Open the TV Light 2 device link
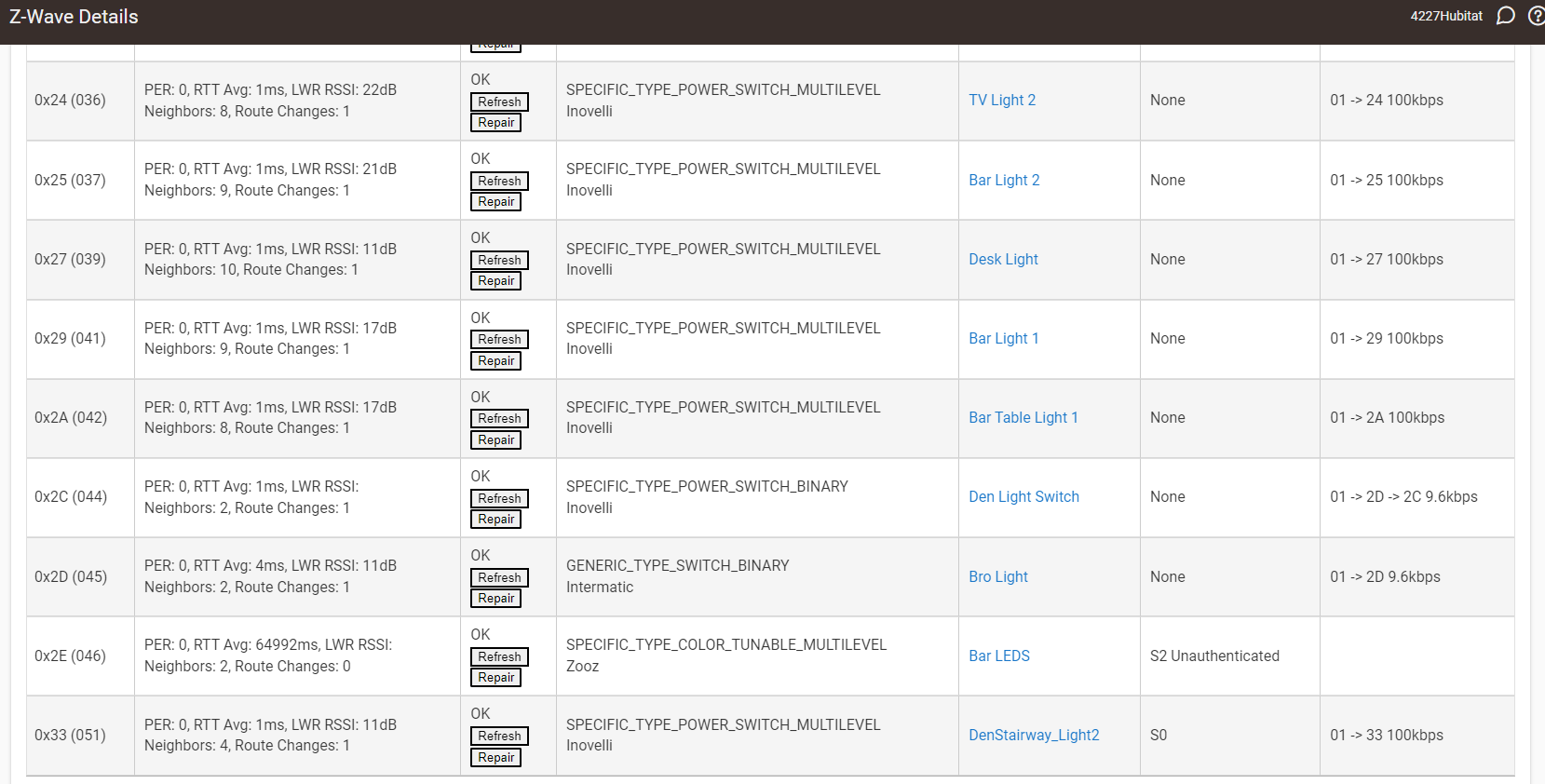The image size is (1545, 784). pos(1002,100)
